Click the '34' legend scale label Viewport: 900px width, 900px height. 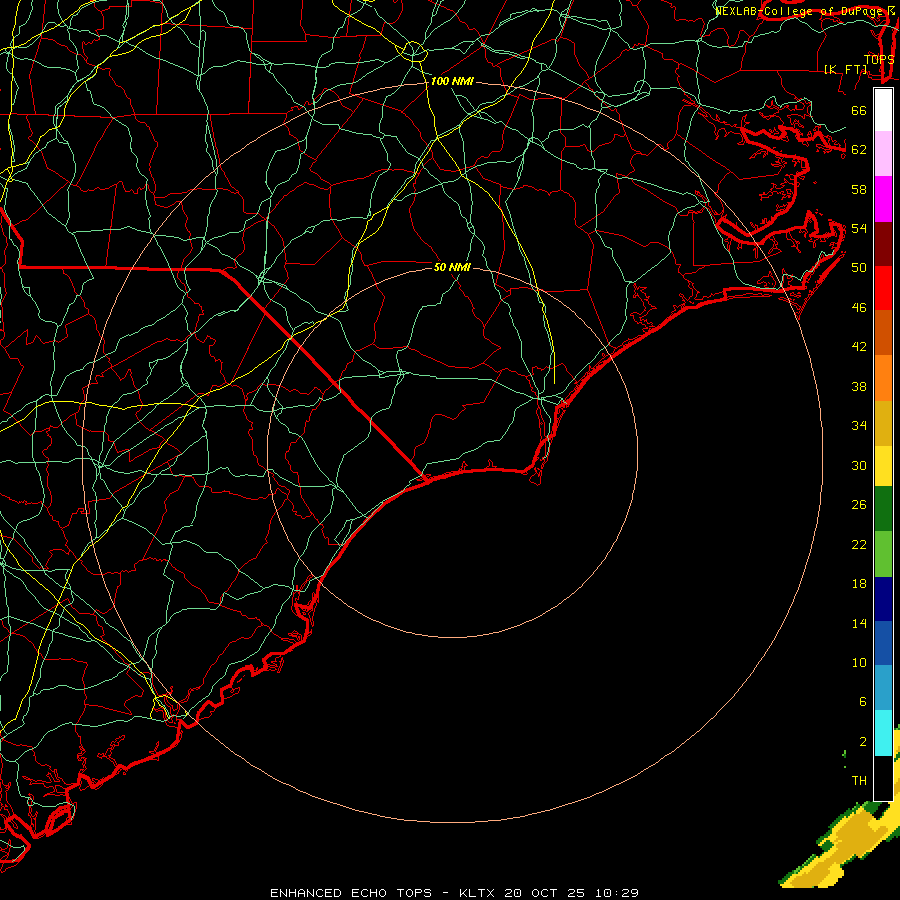point(859,426)
